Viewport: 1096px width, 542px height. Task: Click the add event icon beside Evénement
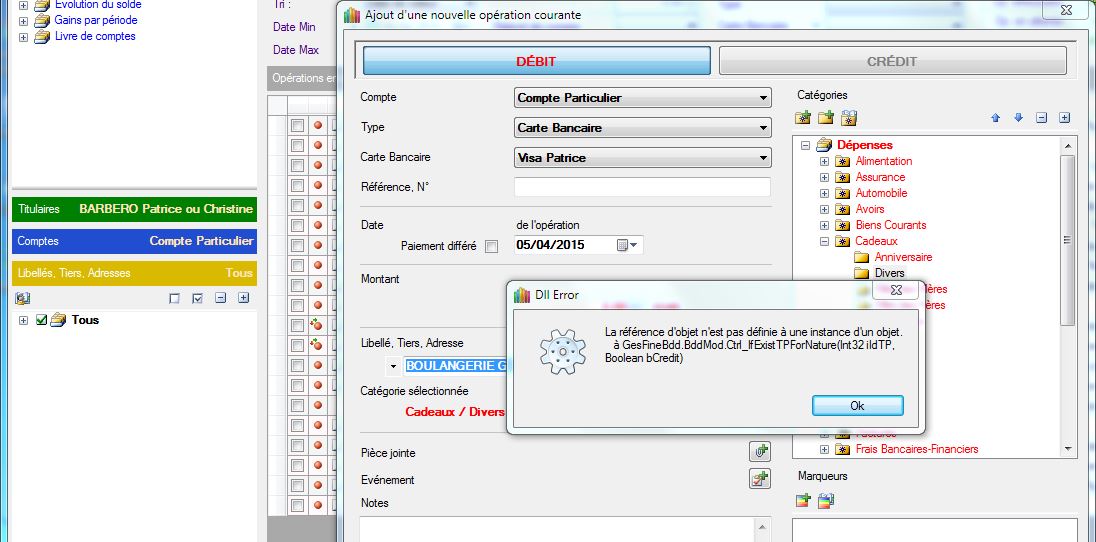(760, 479)
